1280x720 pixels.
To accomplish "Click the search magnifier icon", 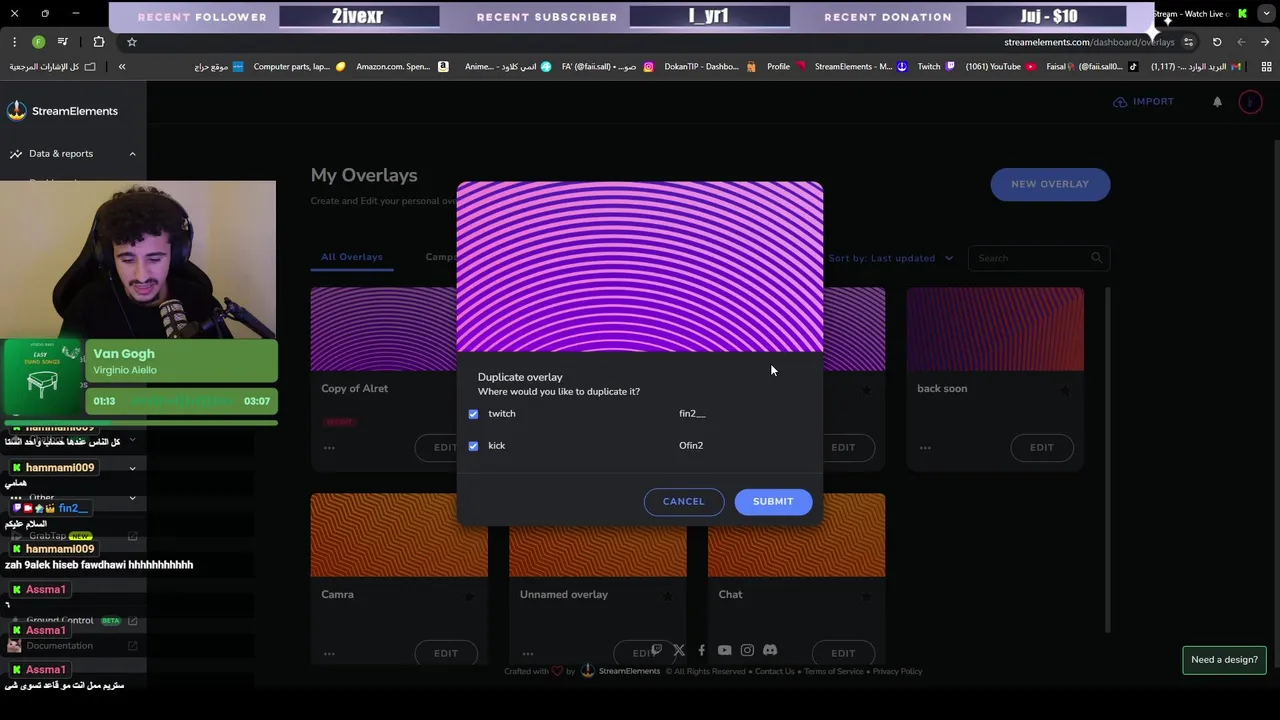I will click(1097, 258).
